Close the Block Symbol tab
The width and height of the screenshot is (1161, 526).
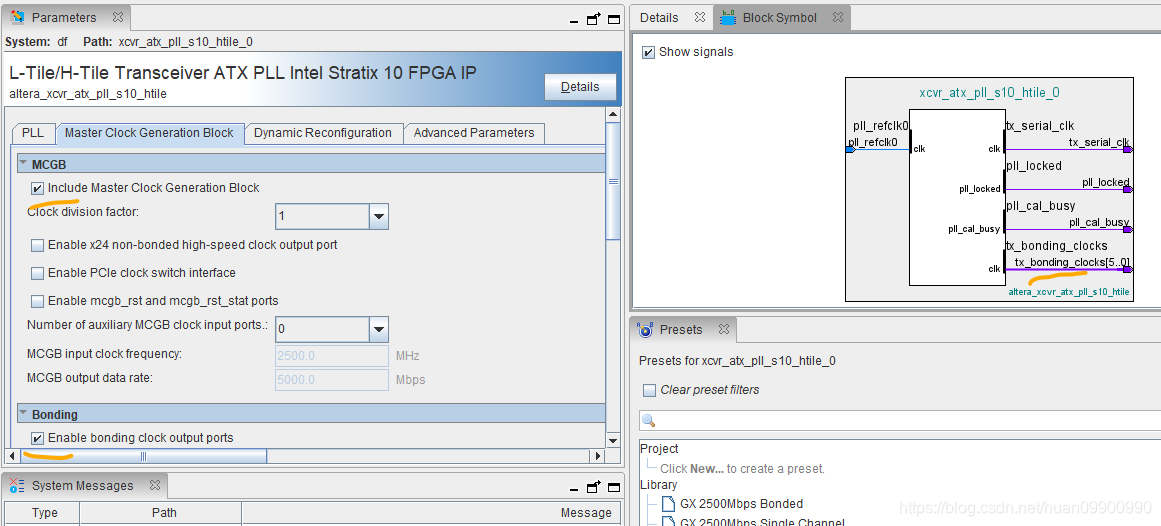tap(837, 17)
